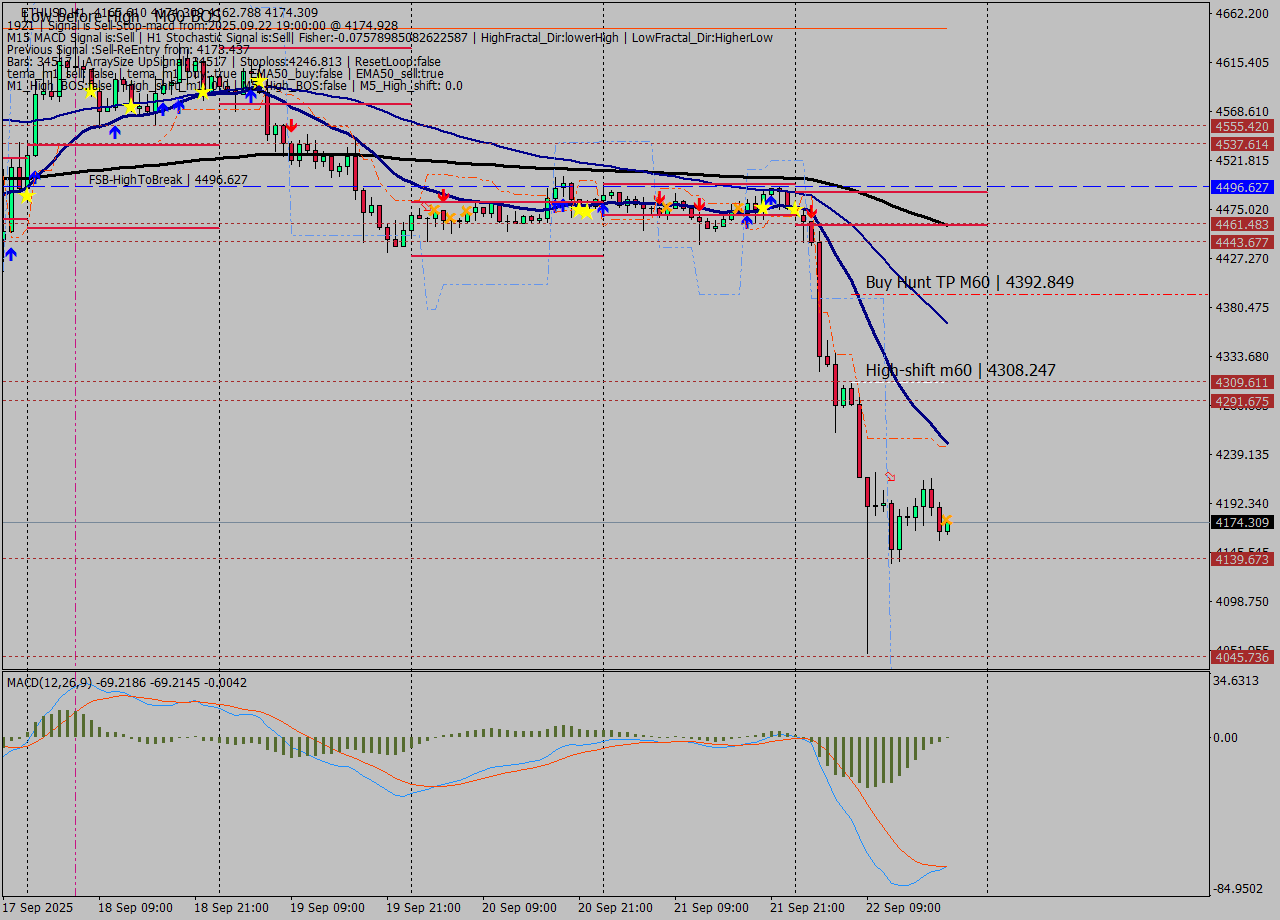The image size is (1280, 920).
Task: Click the MACD(12,26,9) indicator label
Action: (50, 682)
